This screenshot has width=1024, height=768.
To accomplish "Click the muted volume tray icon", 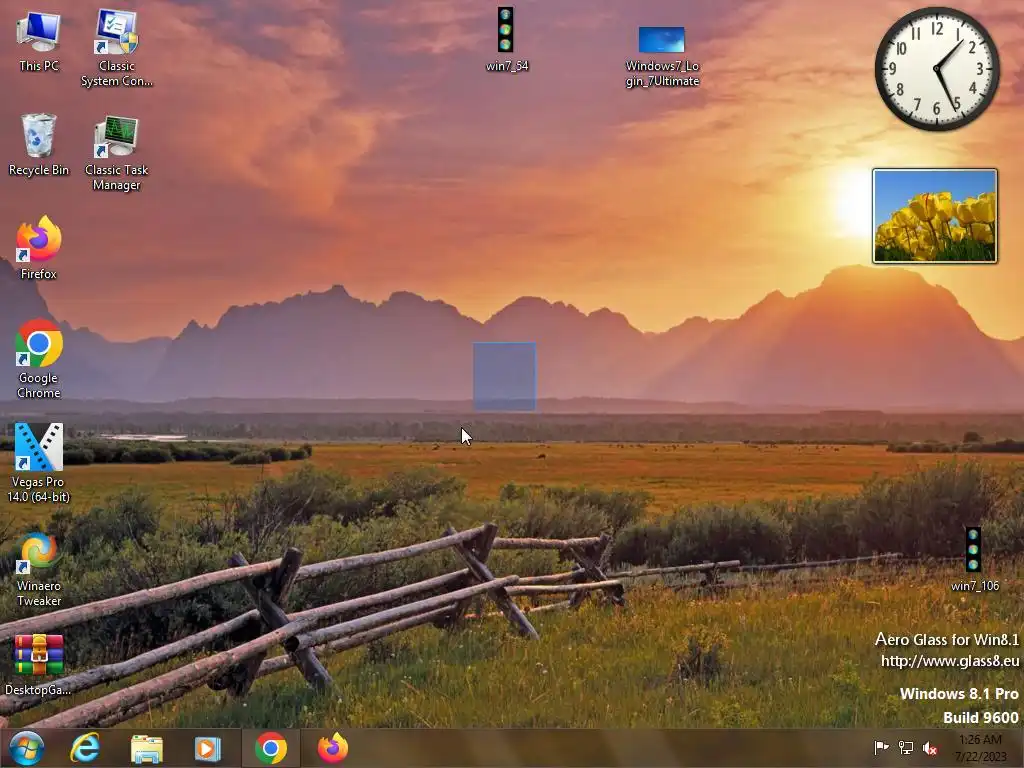I will [x=930, y=748].
